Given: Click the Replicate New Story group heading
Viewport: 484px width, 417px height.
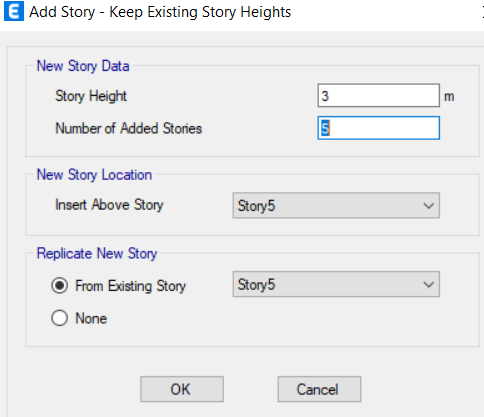Looking at the screenshot, I should pos(97,254).
